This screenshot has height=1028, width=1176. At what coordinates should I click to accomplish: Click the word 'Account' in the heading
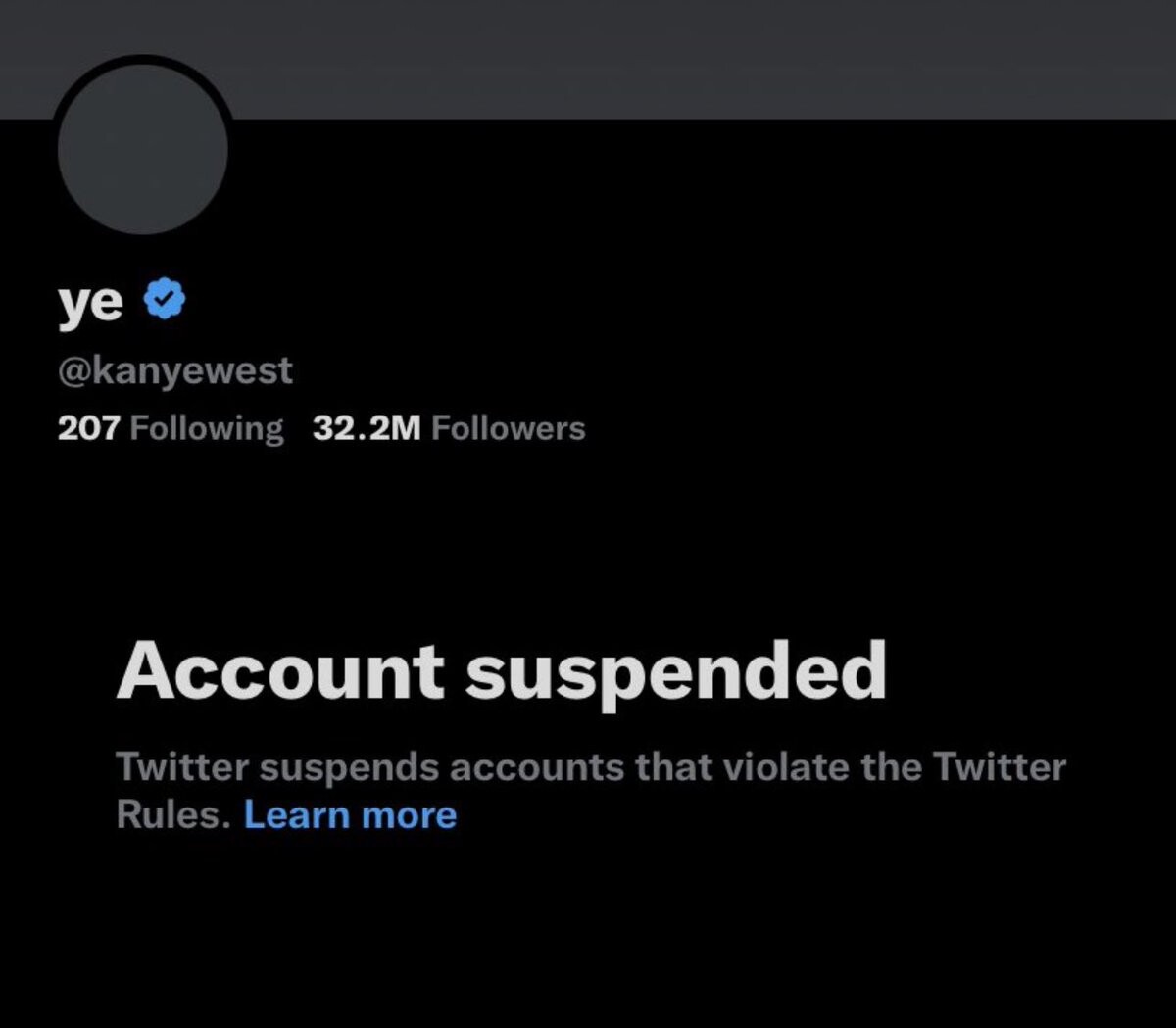[280, 671]
